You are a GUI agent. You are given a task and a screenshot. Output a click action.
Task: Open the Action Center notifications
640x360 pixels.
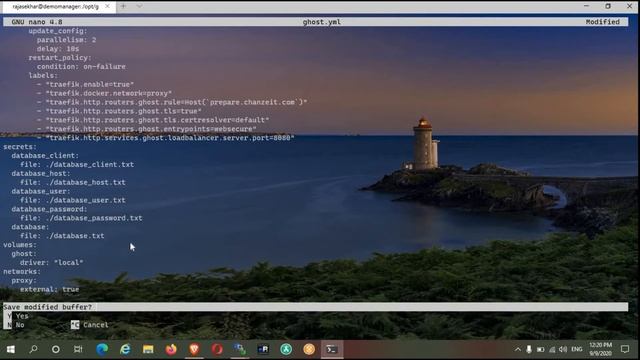pos(625,349)
